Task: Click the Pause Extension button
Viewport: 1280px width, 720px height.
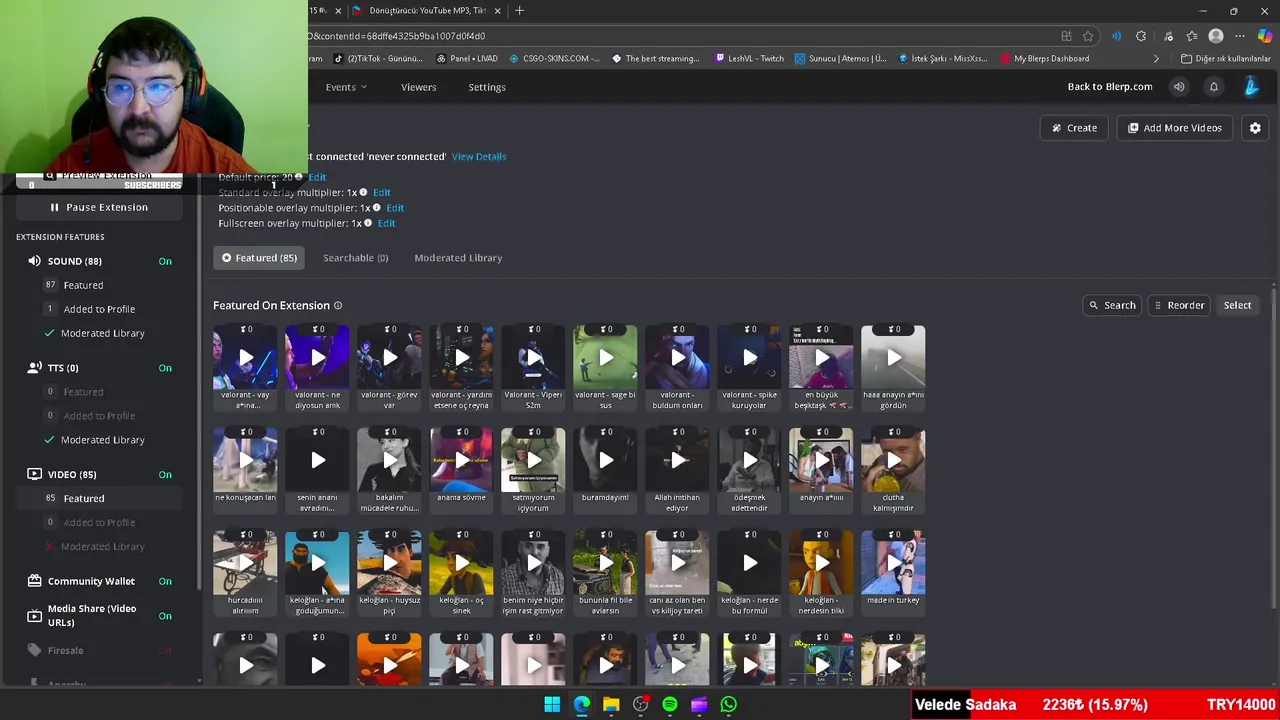Action: click(x=99, y=207)
